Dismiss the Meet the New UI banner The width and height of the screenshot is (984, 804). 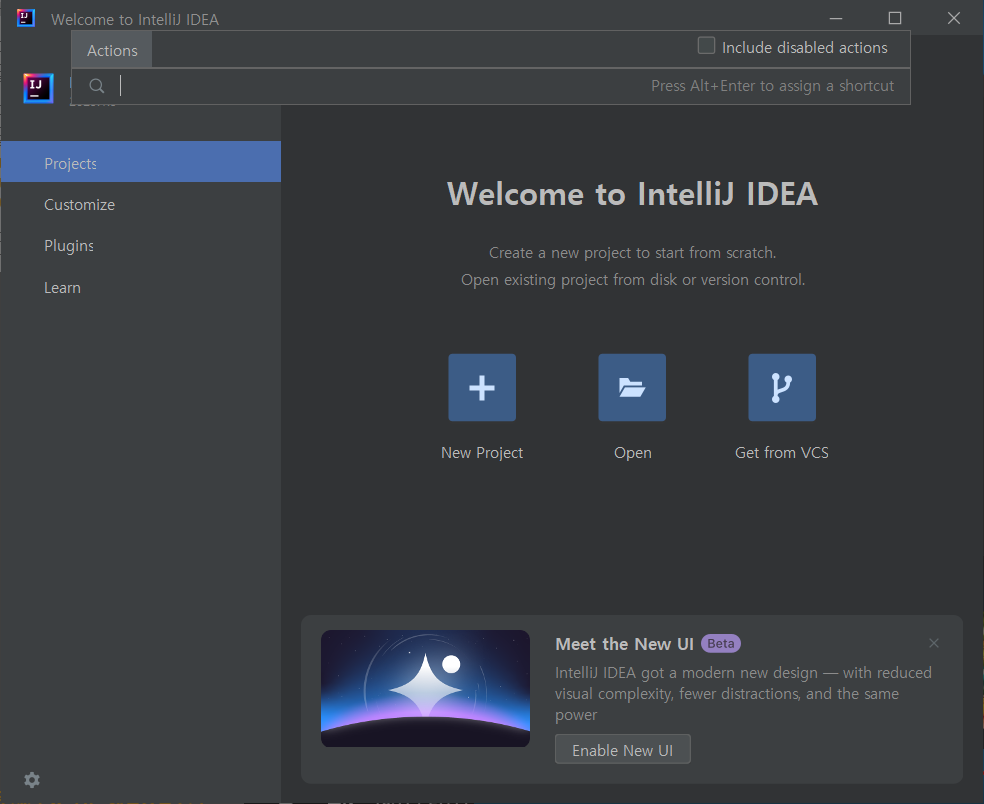pos(934,643)
